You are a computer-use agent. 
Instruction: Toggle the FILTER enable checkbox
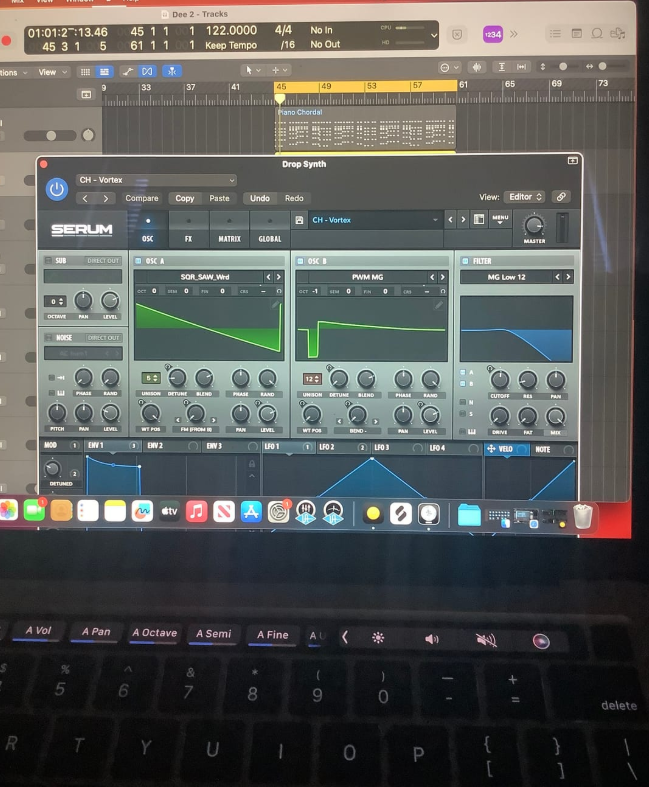(x=465, y=261)
